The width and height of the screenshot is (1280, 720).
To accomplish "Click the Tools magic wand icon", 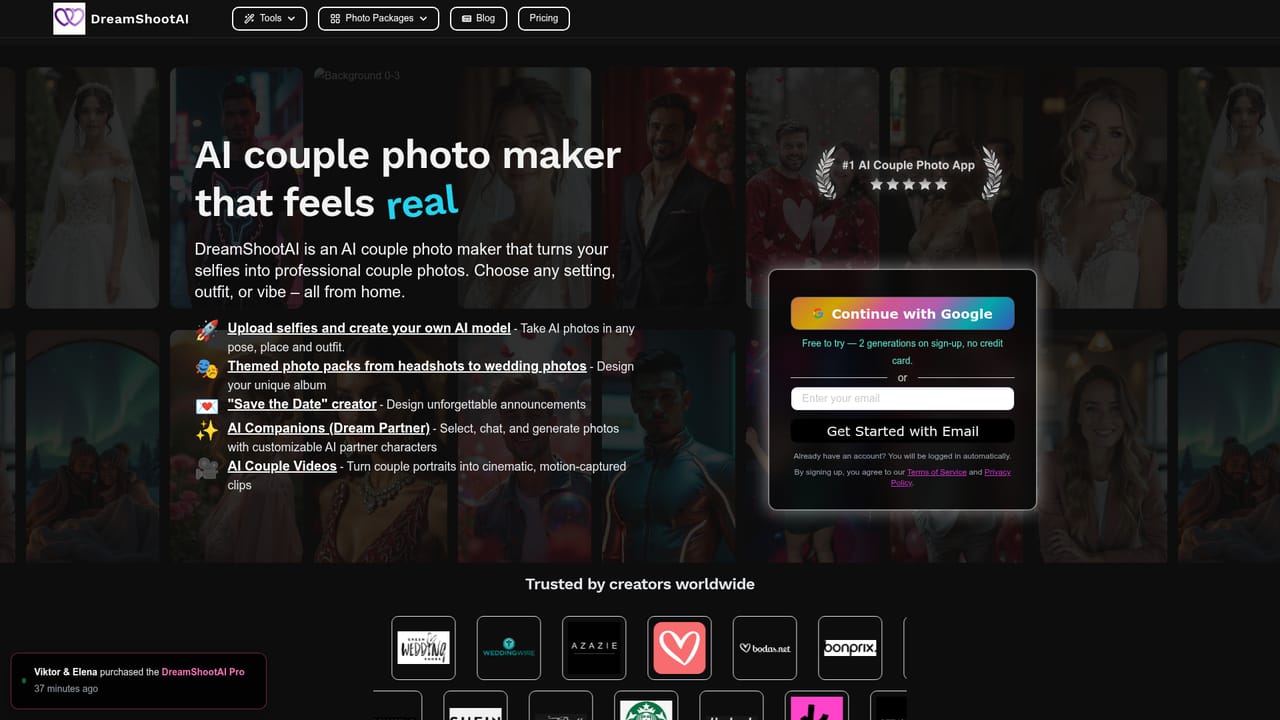I will tap(249, 18).
